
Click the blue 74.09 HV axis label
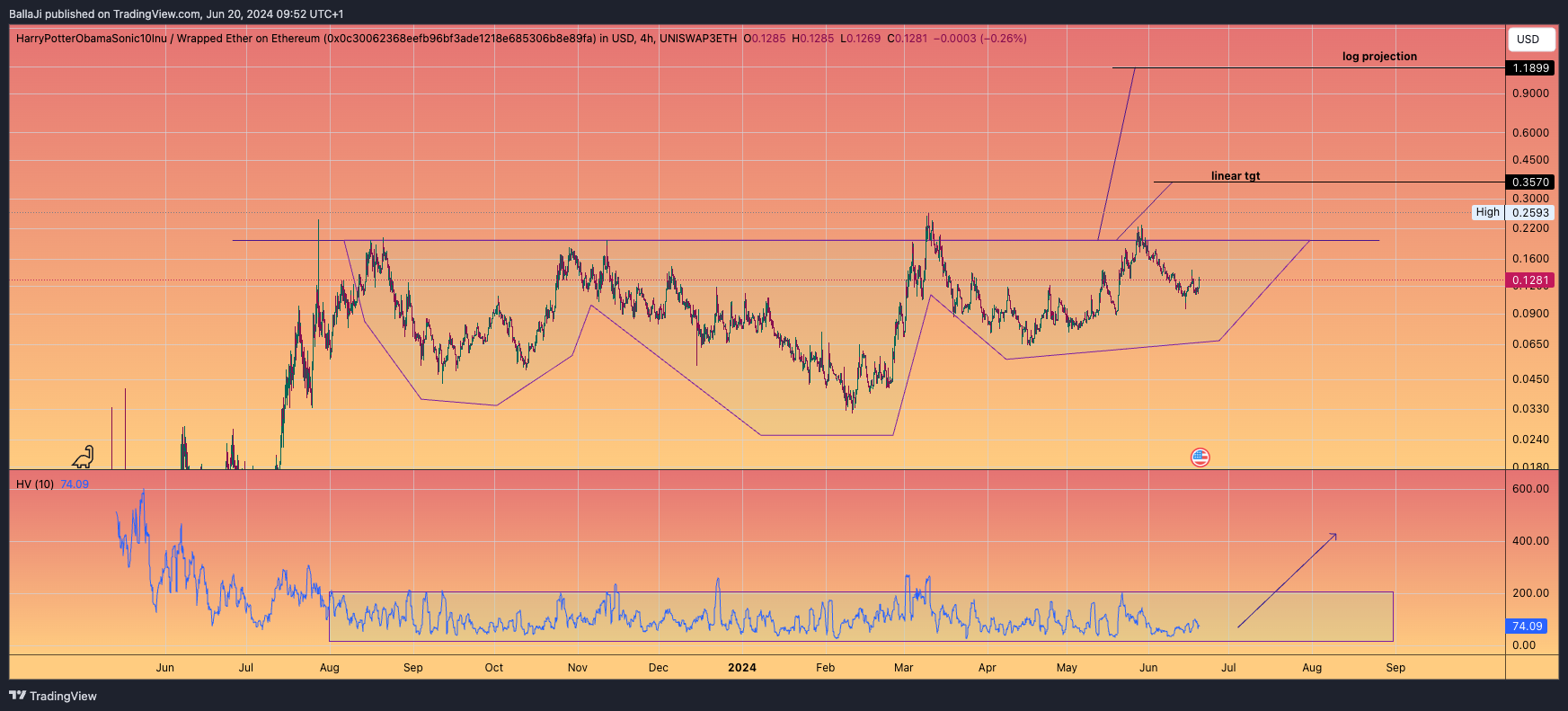(x=1527, y=627)
